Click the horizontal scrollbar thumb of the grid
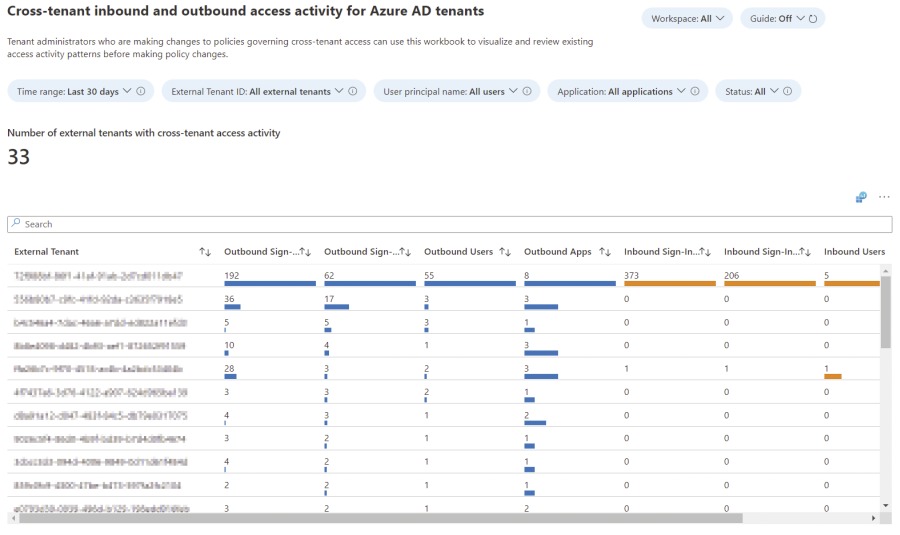This screenshot has height=535, width=900. (x=381, y=518)
